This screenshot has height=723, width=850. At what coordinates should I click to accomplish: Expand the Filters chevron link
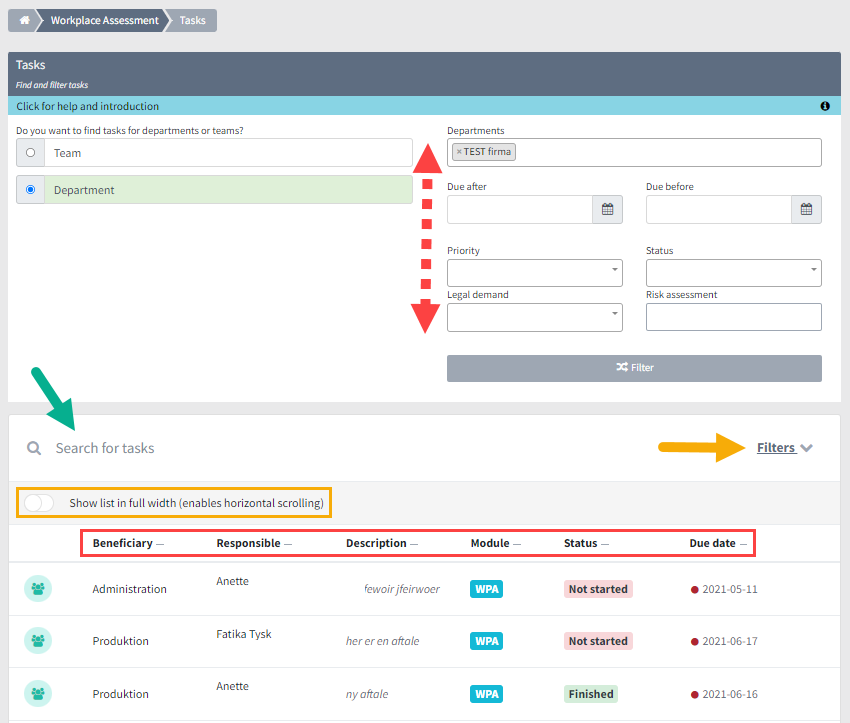tap(784, 448)
